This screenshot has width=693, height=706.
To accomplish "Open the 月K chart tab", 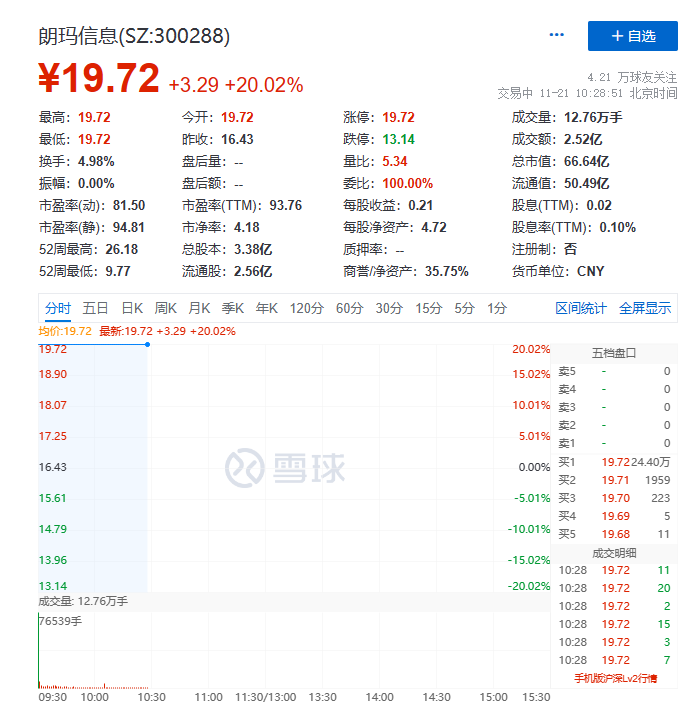I will (x=199, y=308).
